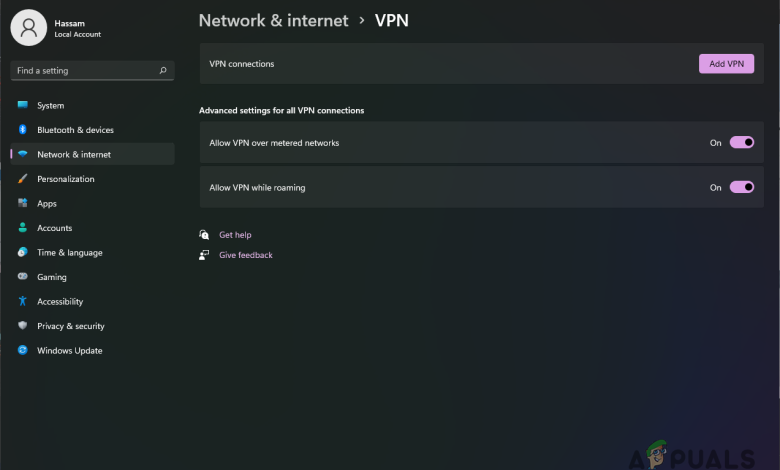Select Network & internet in sidebar

tap(74, 154)
